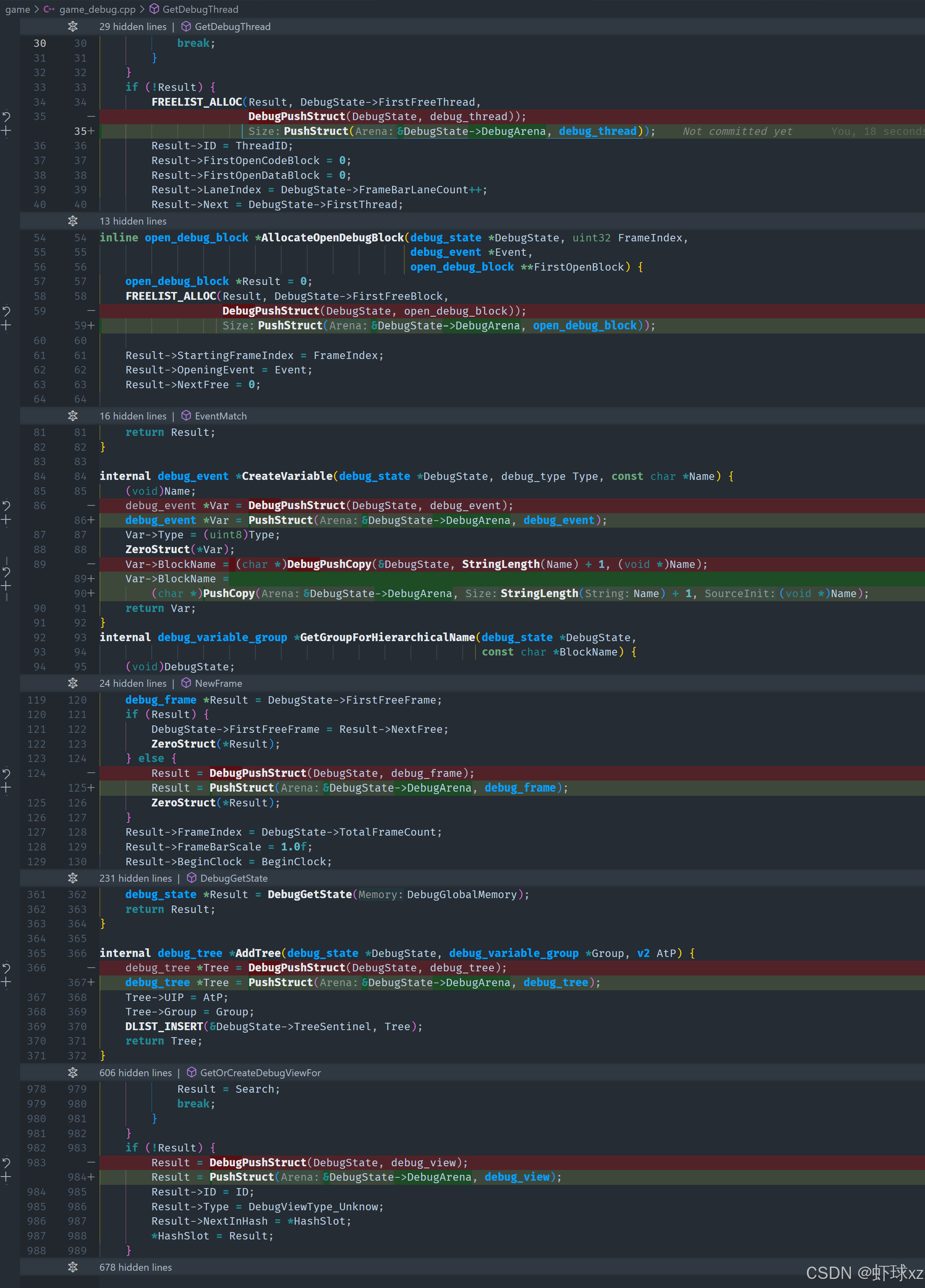Stage the debug_view PushStruct change
Image resolution: width=925 pixels, height=1288 pixels.
coord(6,1177)
